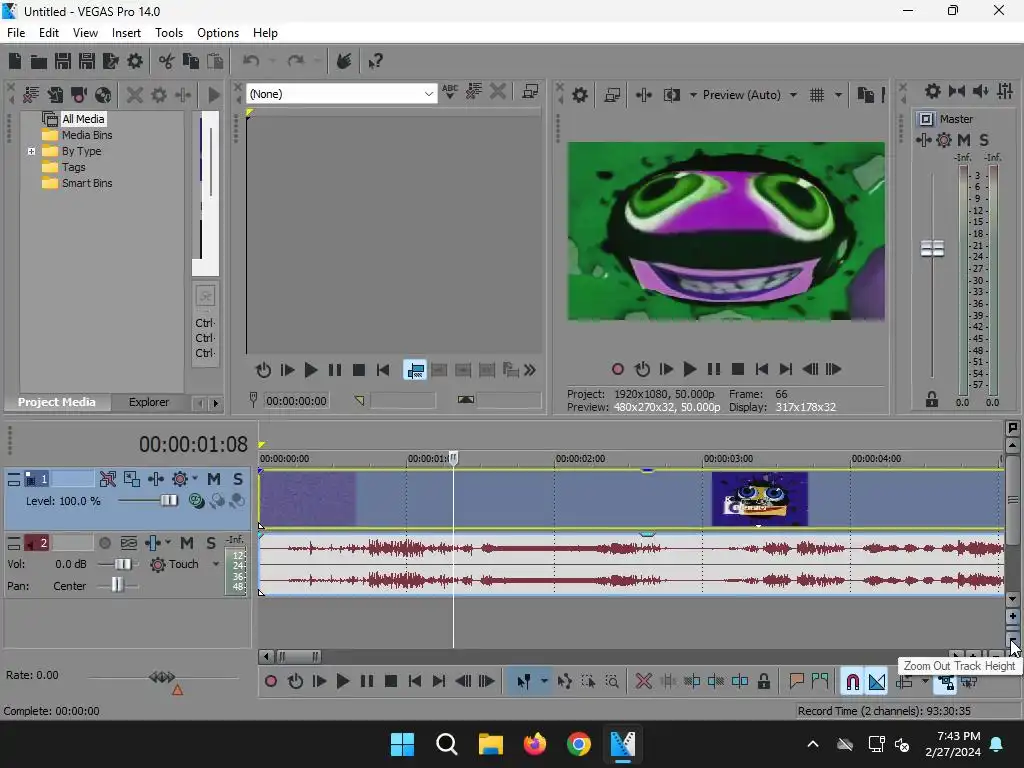Toggle Master bus Mute button
Screen dimensions: 1024x768
pos(963,140)
